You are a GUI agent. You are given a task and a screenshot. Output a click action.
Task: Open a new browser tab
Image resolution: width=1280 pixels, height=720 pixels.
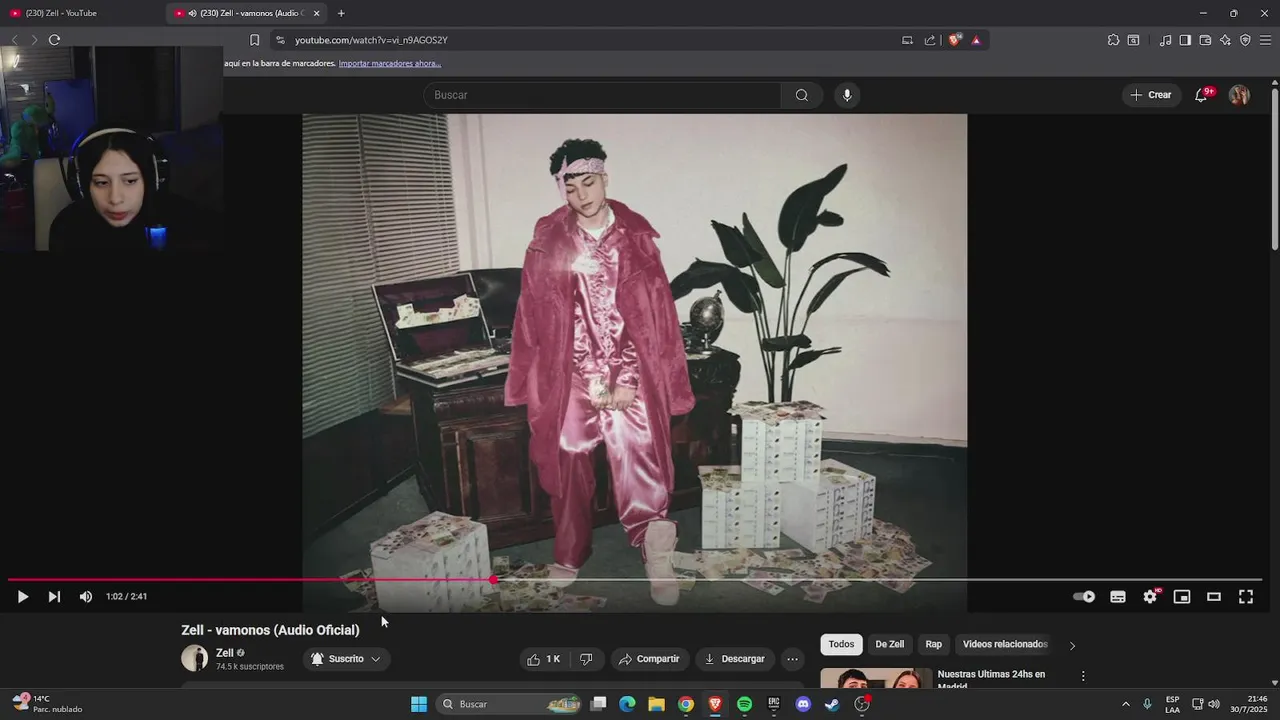pos(341,13)
